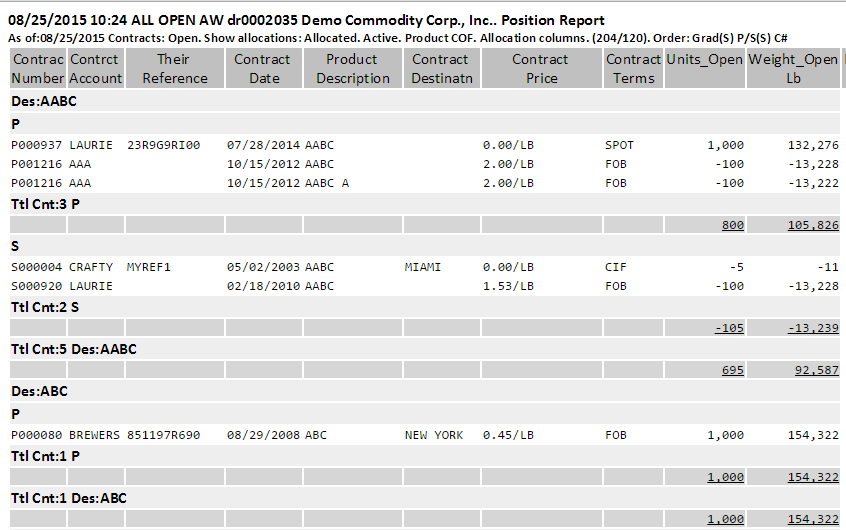Select contract number P000937
Image resolution: width=846 pixels, height=530 pixels.
coord(37,145)
